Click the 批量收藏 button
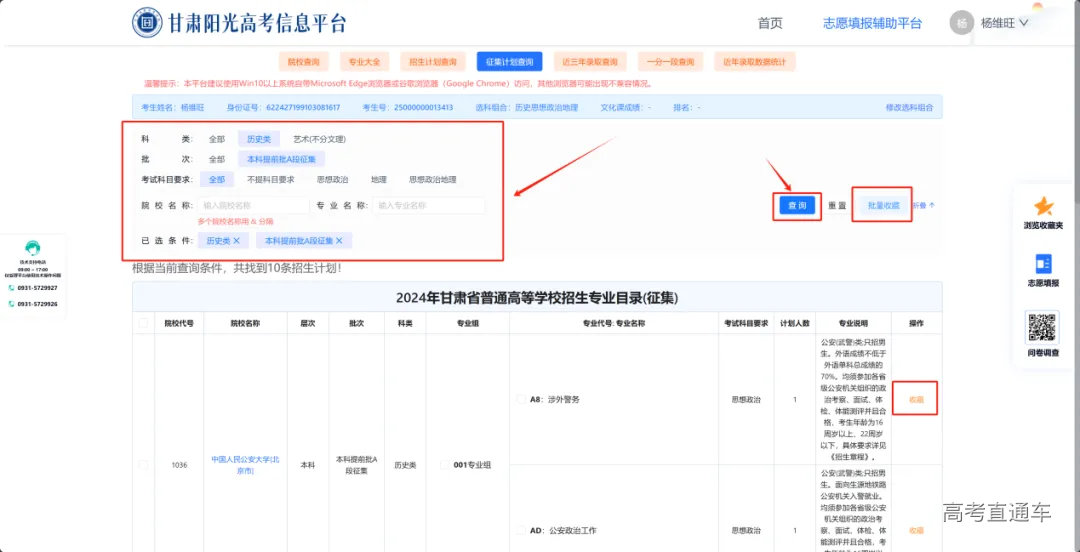Image resolution: width=1080 pixels, height=552 pixels. (884, 205)
